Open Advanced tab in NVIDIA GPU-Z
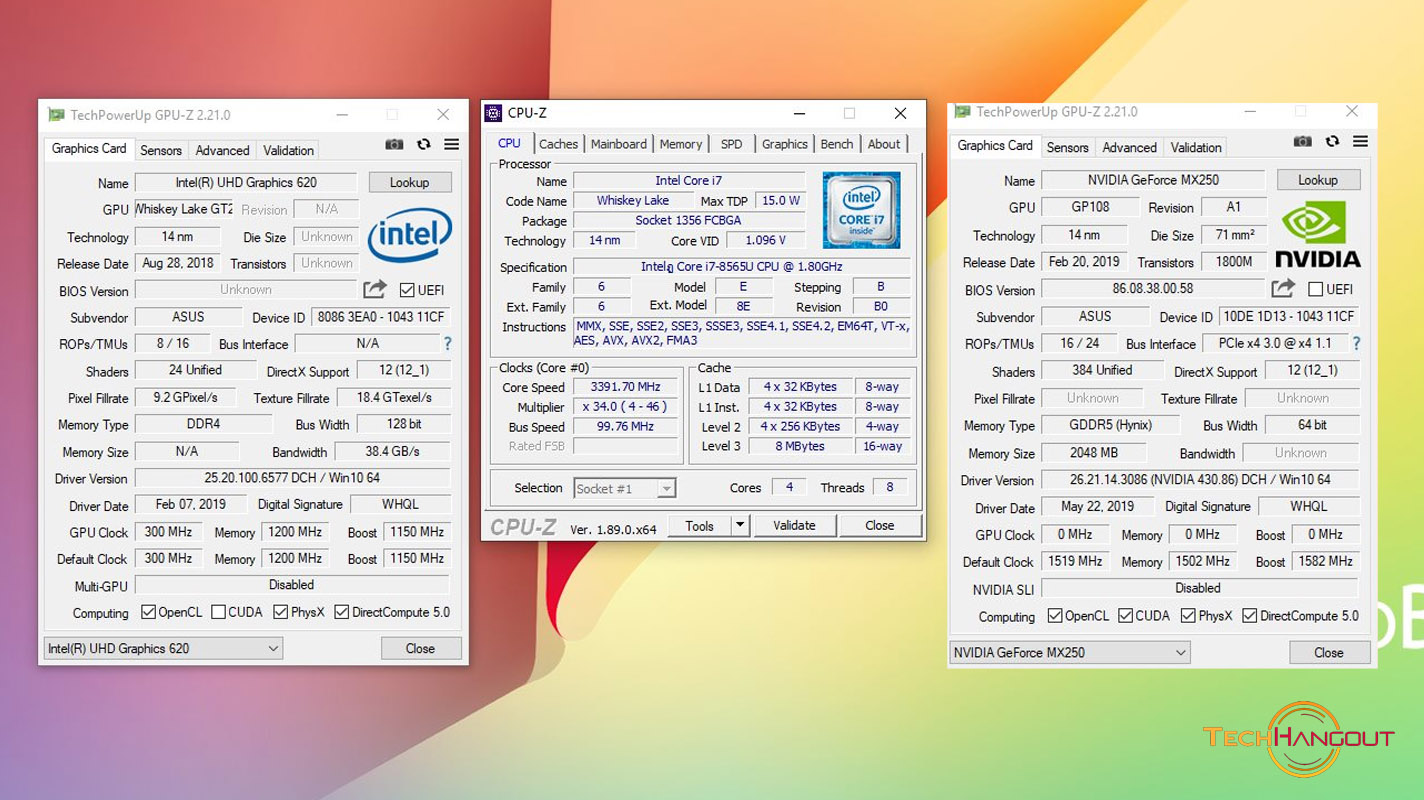The width and height of the screenshot is (1424, 800). [1129, 147]
